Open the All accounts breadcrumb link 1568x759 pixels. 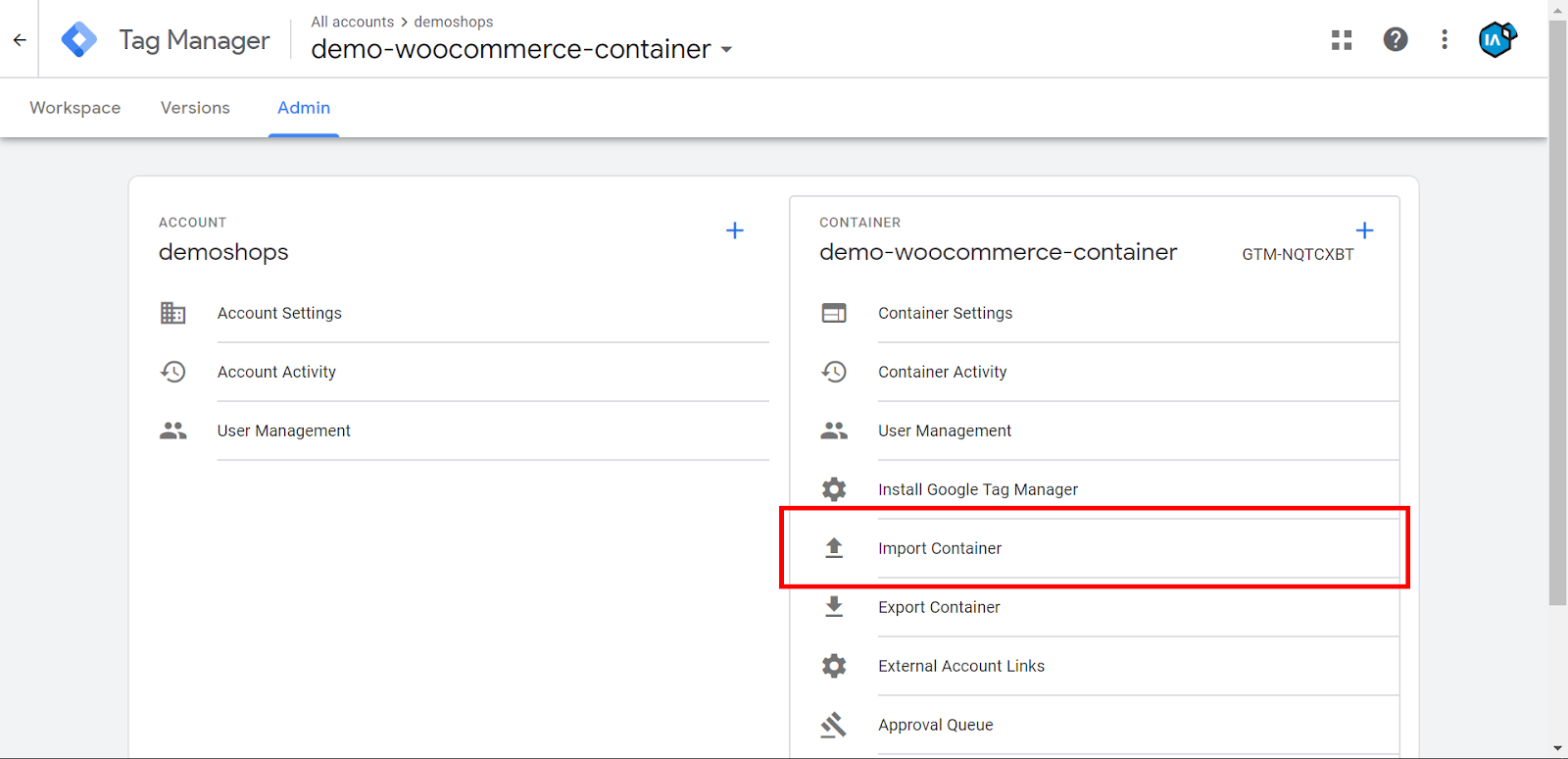pos(352,22)
